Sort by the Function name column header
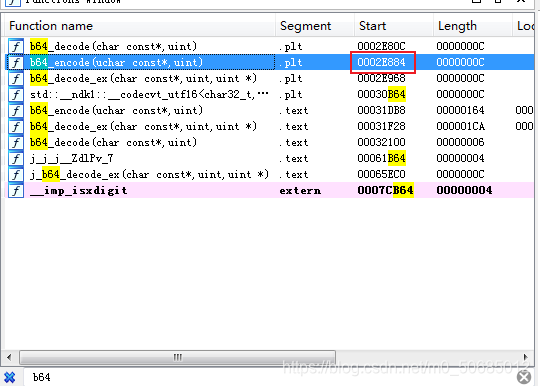540x386 pixels. (140, 26)
